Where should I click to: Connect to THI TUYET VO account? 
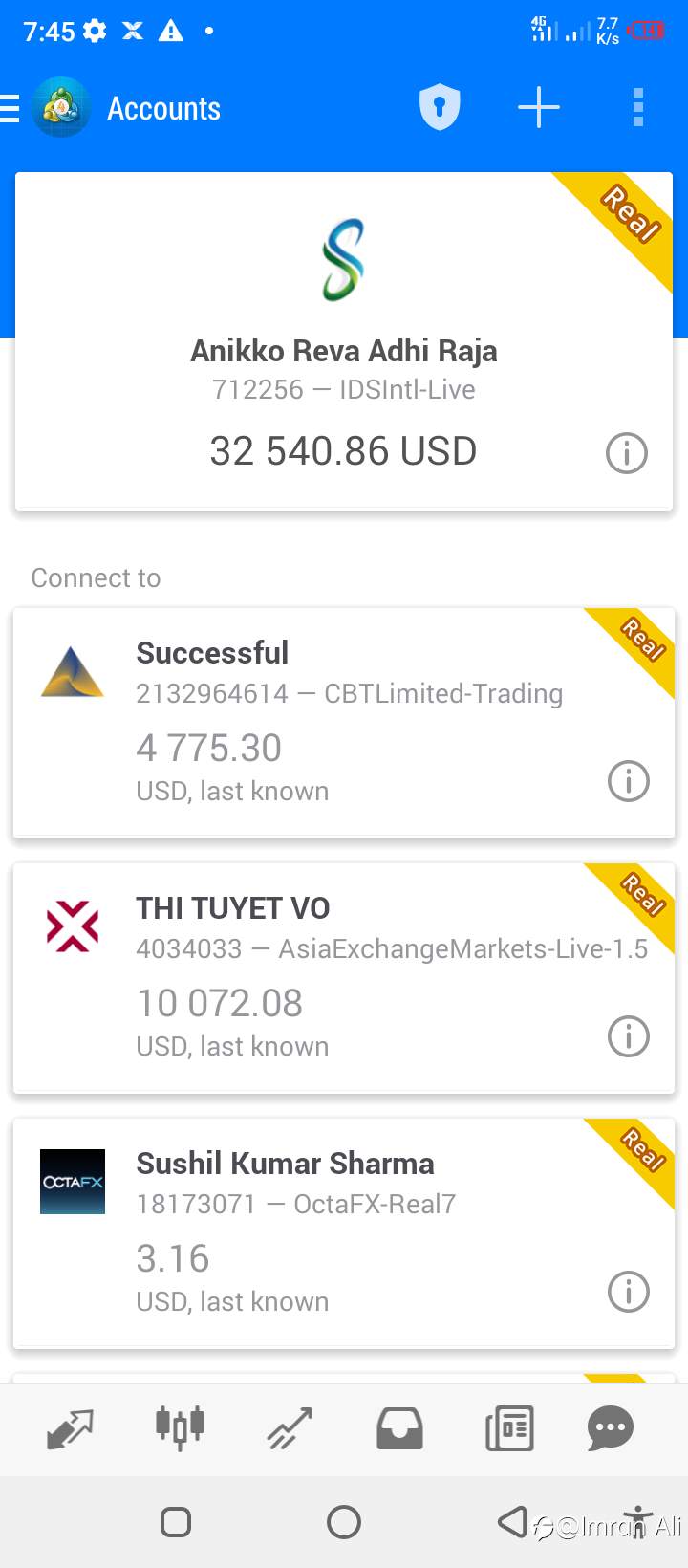click(344, 978)
